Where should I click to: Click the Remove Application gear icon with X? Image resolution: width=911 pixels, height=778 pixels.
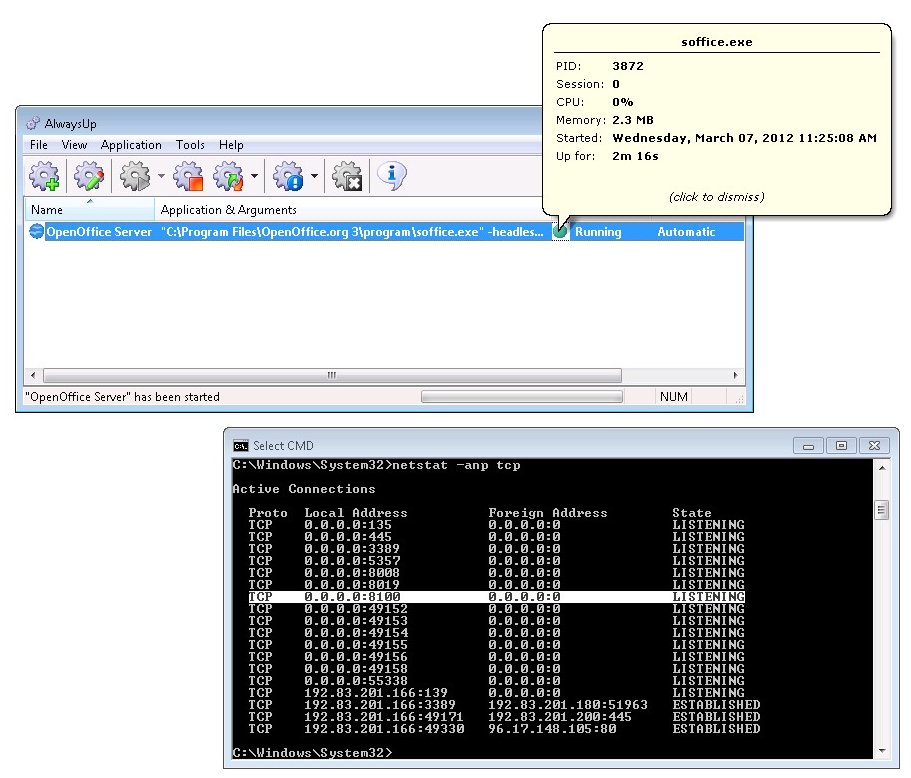(x=347, y=176)
